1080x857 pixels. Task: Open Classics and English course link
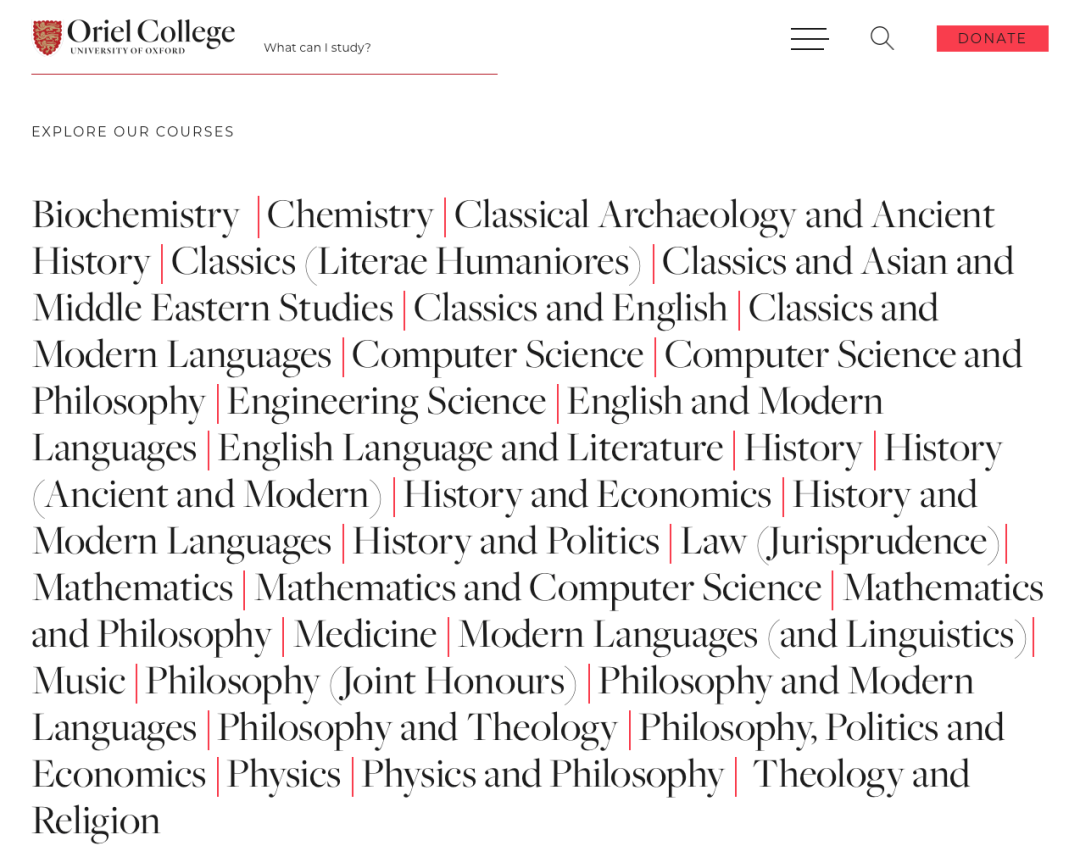click(x=570, y=307)
